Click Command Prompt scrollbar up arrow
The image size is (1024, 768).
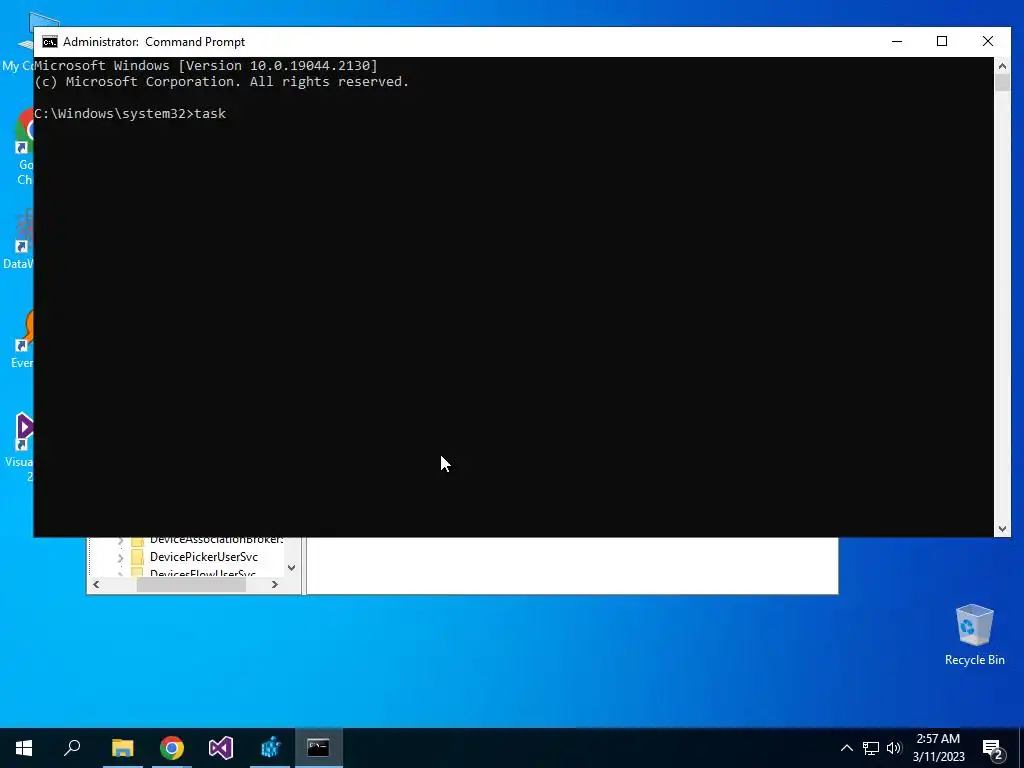point(1002,65)
